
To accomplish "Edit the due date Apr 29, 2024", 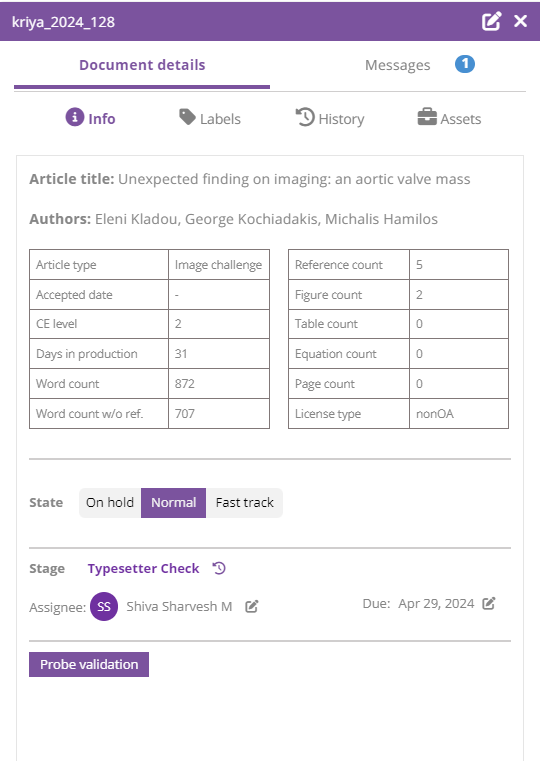I will point(489,603).
